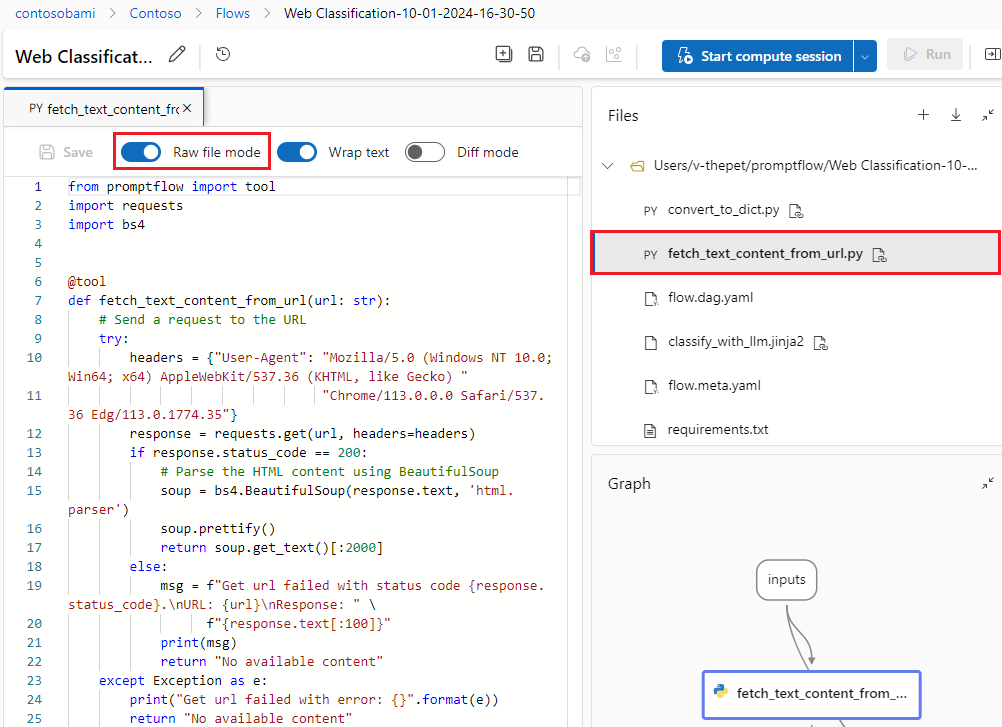1002x727 pixels.
Task: Download files using the Files panel arrow icon
Action: point(956,115)
